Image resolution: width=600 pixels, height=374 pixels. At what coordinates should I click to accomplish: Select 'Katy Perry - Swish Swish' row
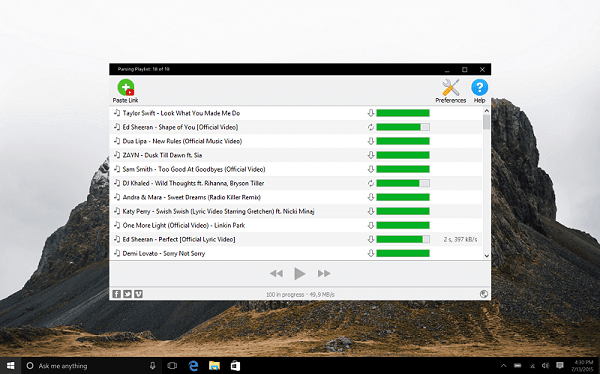pos(296,211)
